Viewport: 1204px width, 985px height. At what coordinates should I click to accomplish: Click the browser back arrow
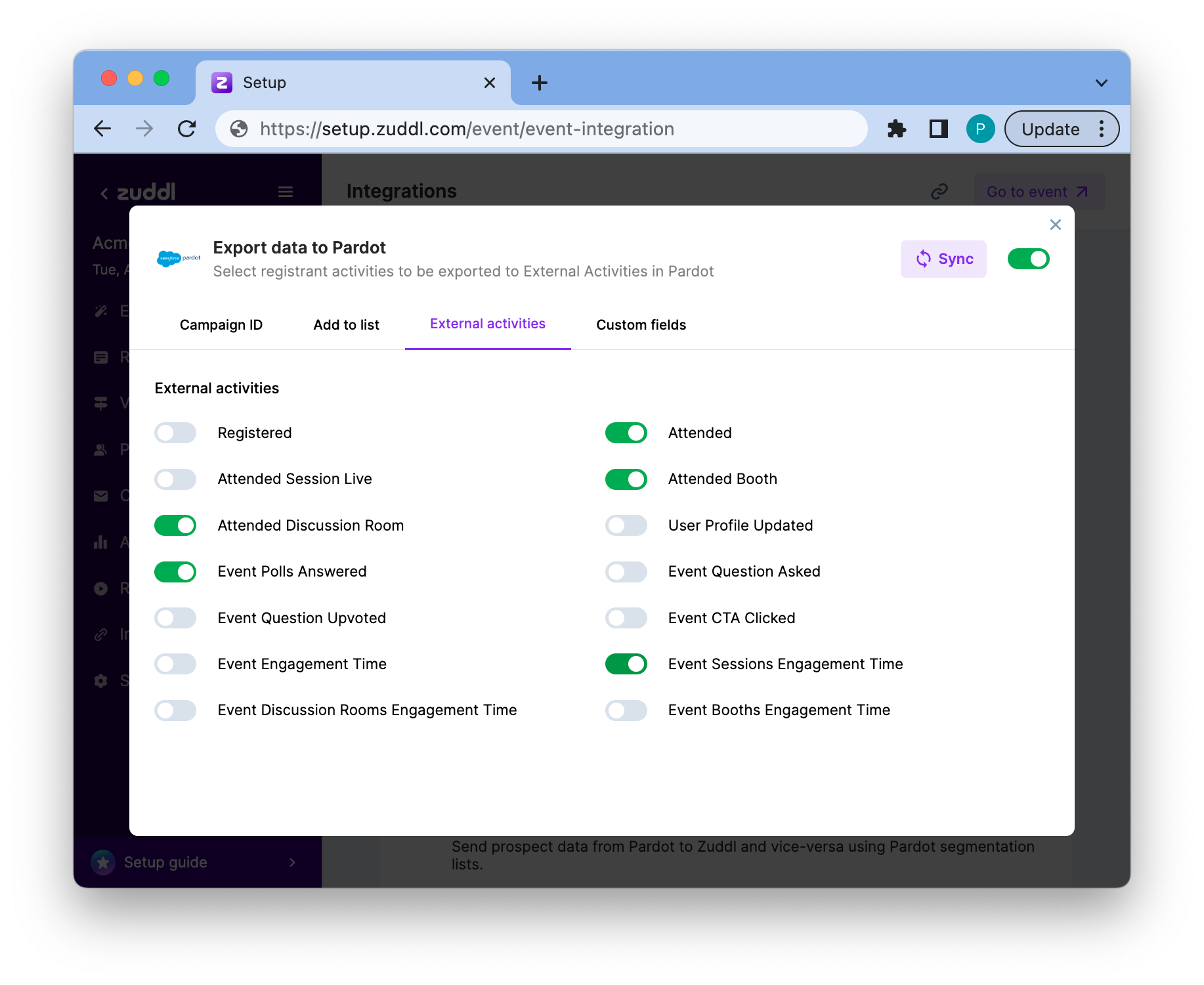[102, 129]
